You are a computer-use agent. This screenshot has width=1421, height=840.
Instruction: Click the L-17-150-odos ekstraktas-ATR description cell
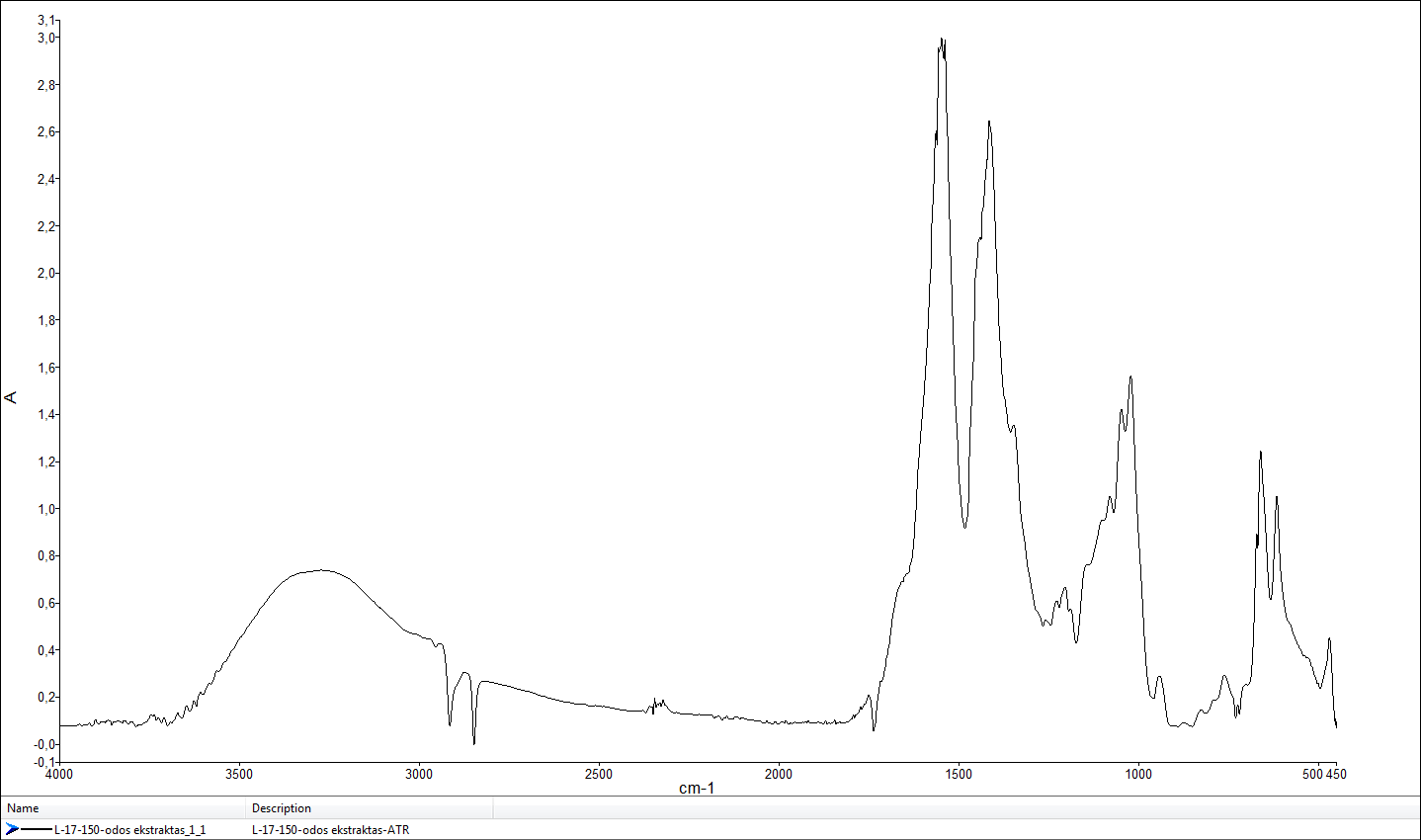[x=330, y=830]
